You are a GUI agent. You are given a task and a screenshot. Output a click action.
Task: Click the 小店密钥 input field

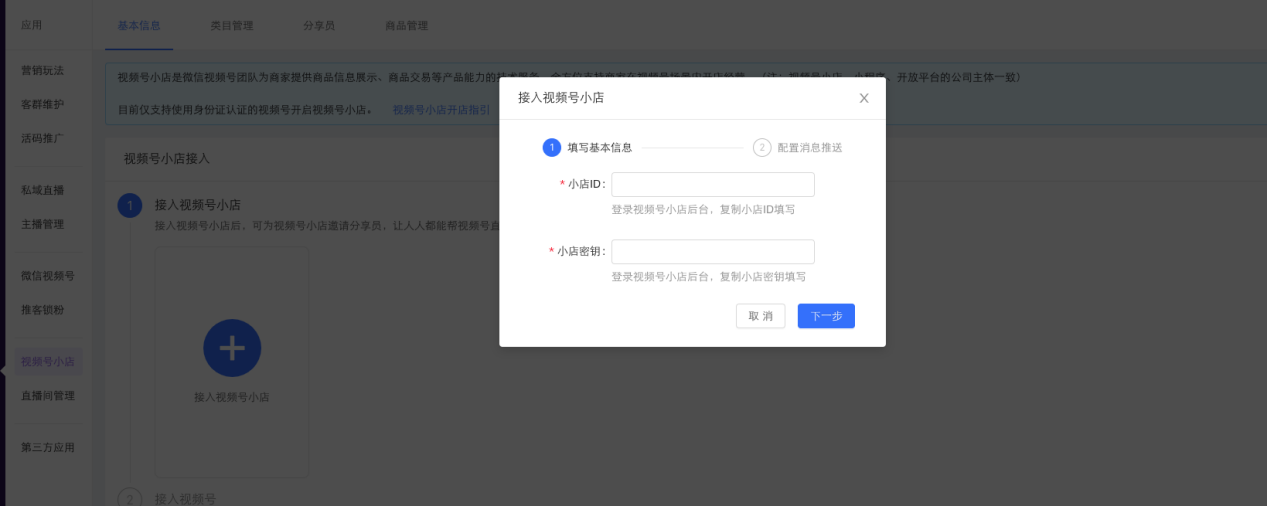point(712,252)
